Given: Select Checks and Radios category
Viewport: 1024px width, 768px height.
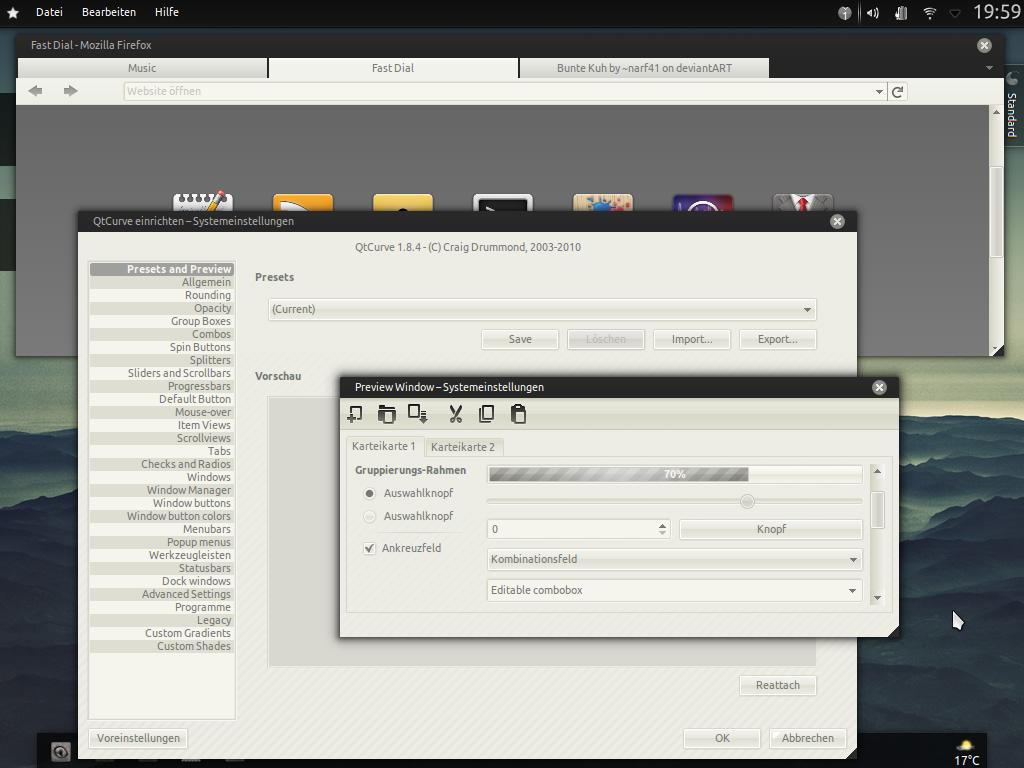Looking at the screenshot, I should pyautogui.click(x=161, y=464).
